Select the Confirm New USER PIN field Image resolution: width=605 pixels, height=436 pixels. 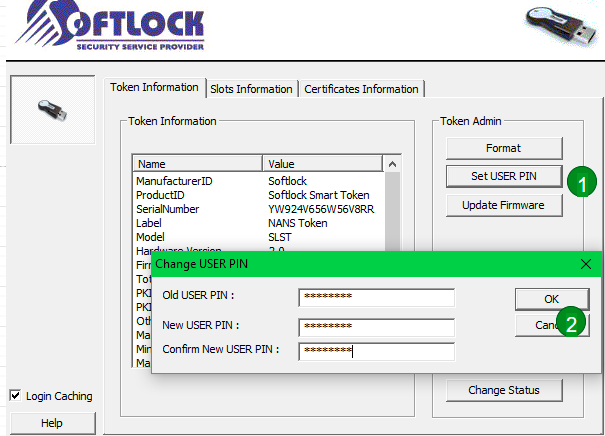point(376,350)
